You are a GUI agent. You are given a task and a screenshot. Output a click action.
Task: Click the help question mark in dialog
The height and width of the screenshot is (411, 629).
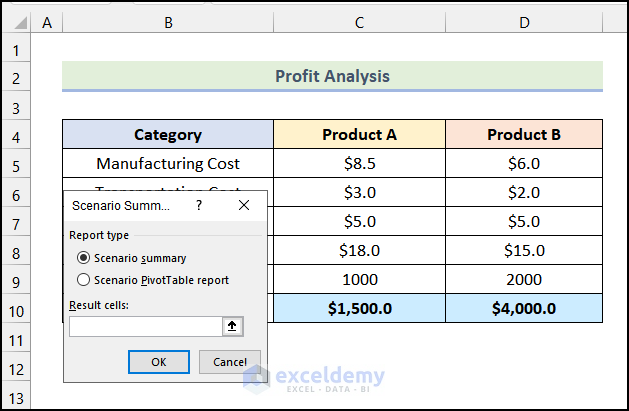(x=198, y=205)
